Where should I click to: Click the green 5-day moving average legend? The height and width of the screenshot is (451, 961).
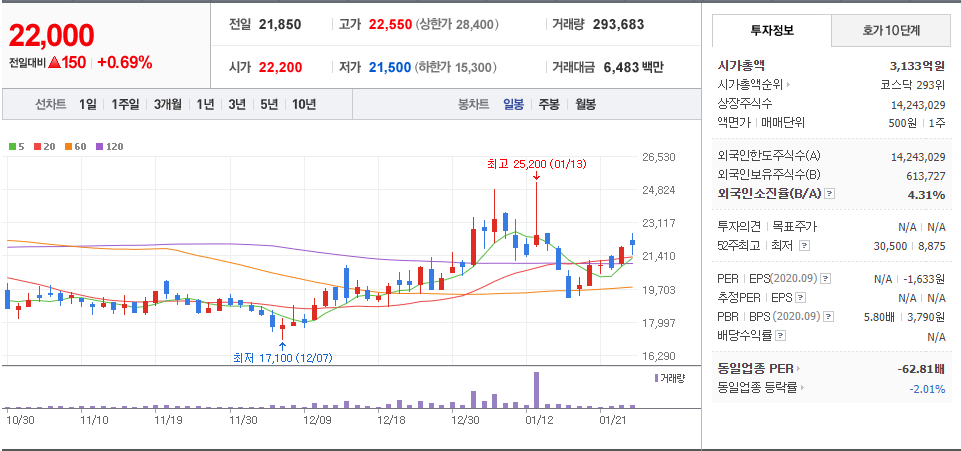pyautogui.click(x=17, y=146)
